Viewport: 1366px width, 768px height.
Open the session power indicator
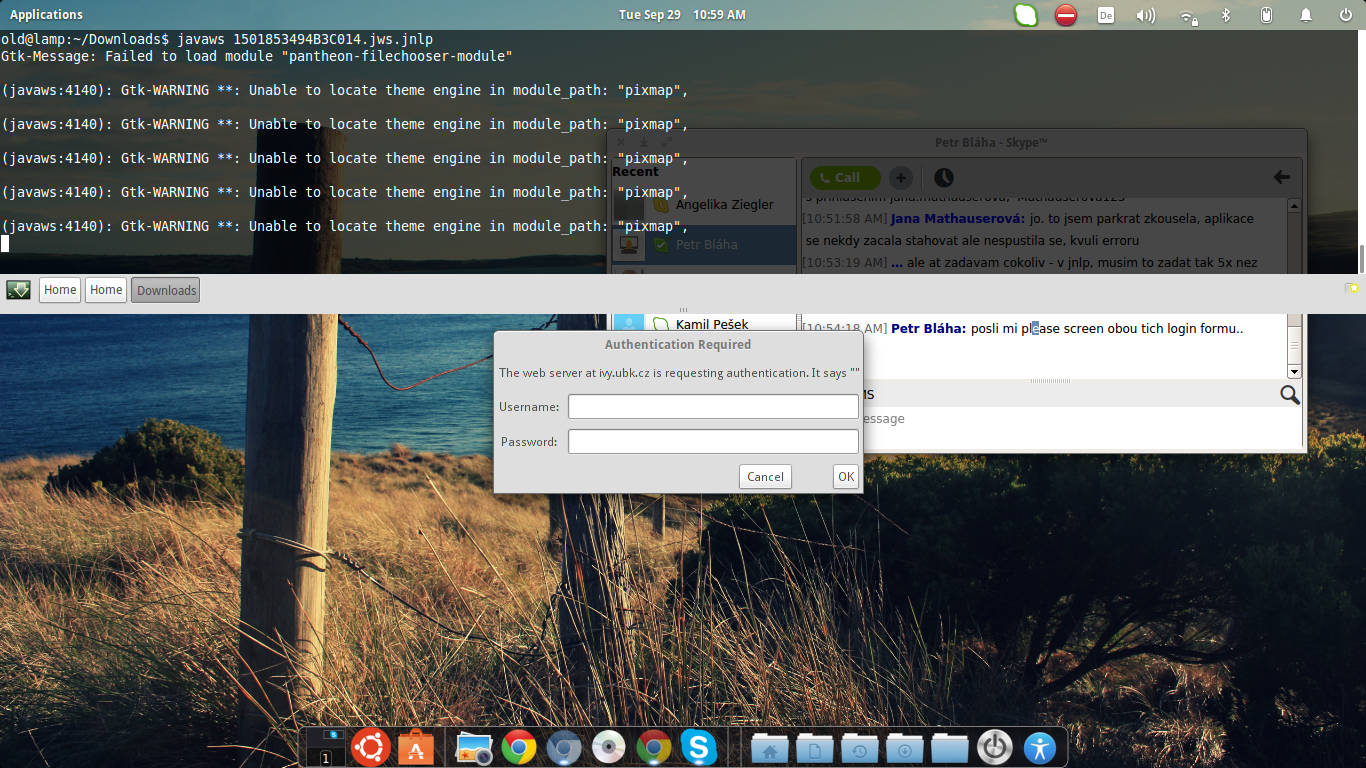1346,15
